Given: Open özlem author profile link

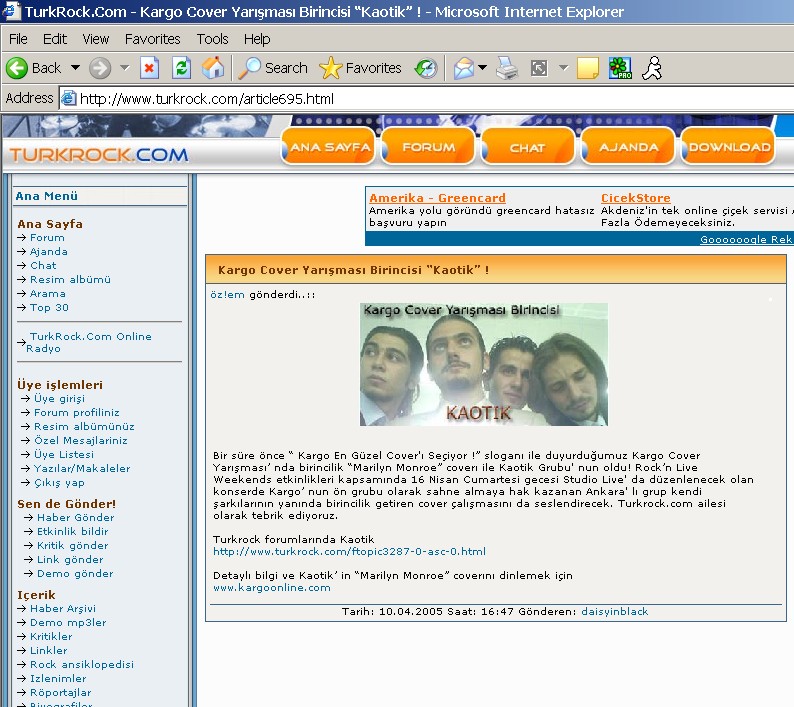Looking at the screenshot, I should [227, 295].
